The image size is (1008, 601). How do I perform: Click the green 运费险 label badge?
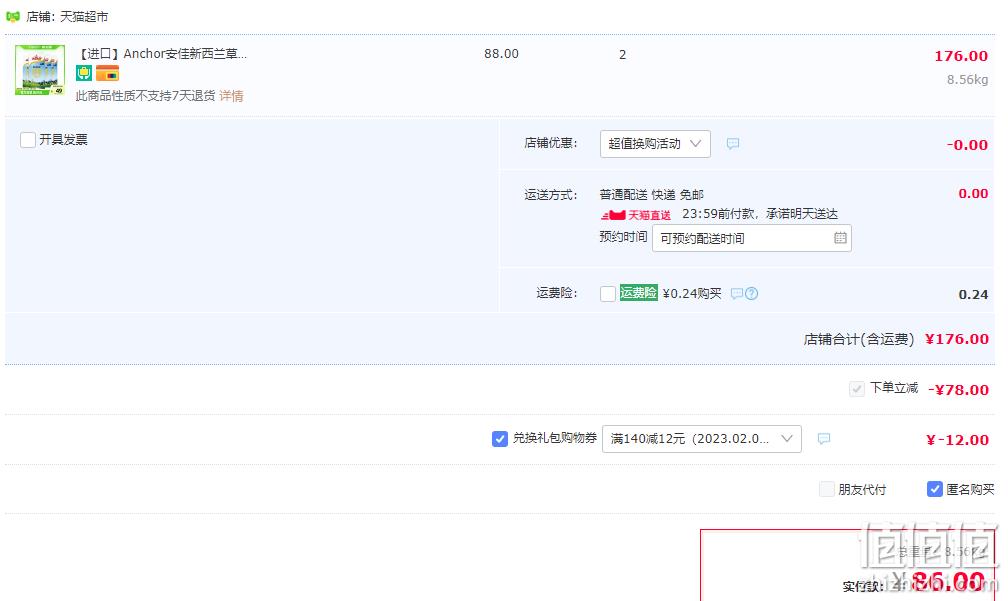click(x=638, y=293)
